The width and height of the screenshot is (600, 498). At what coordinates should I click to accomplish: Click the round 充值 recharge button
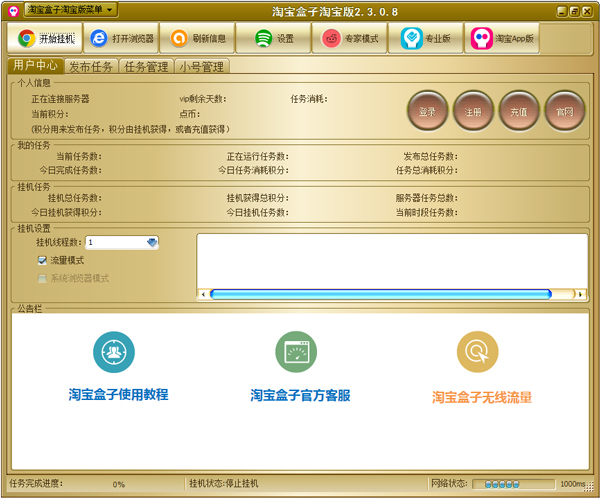coord(519,111)
